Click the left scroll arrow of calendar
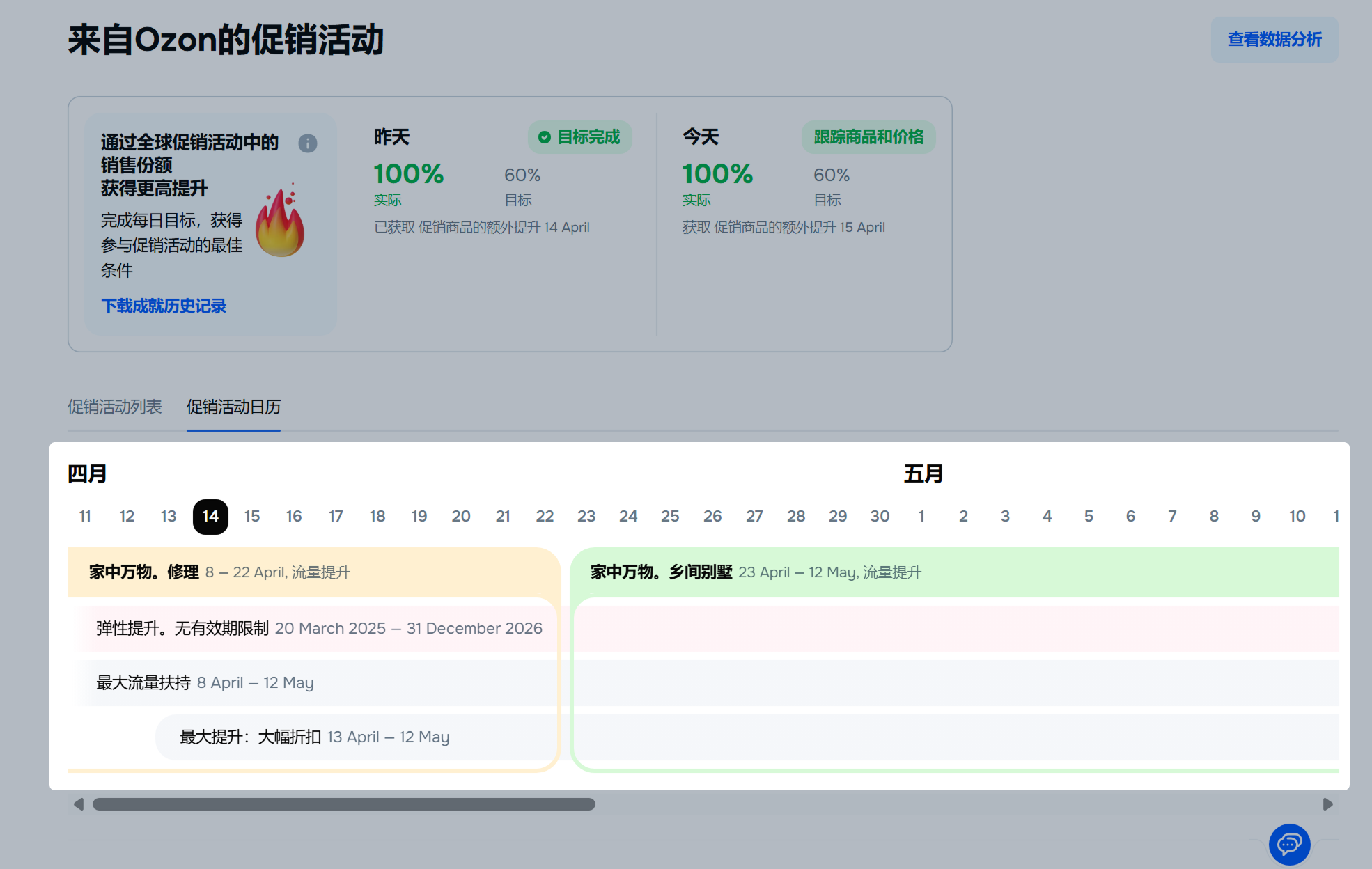 tap(79, 804)
